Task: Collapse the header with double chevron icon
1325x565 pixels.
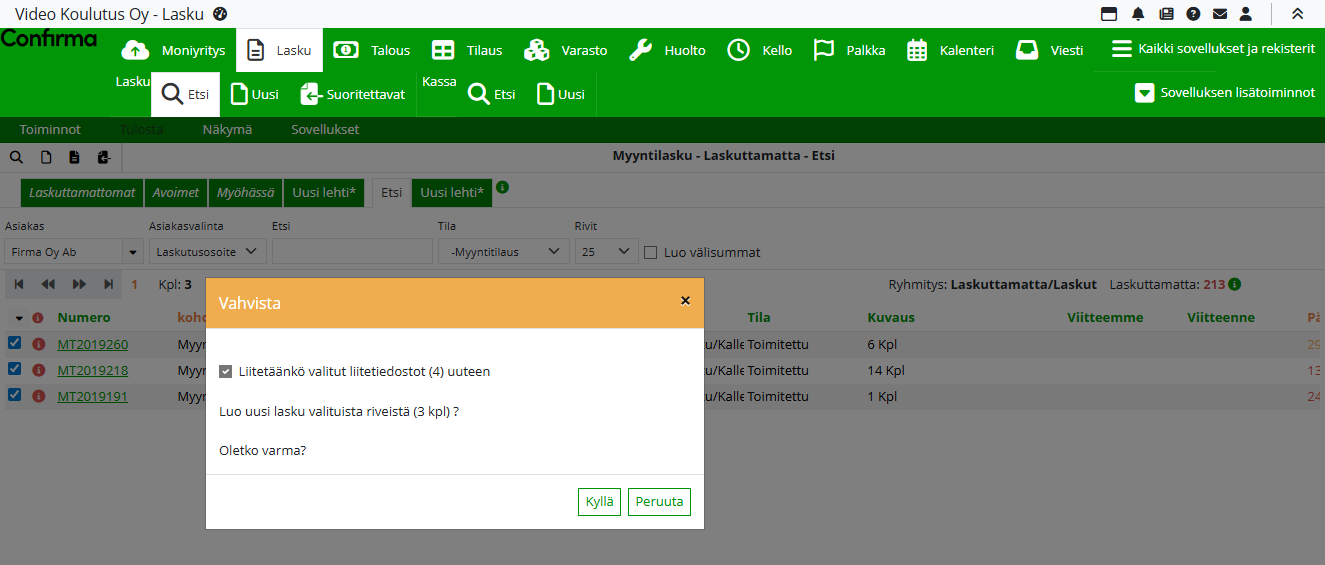Action: click(1297, 14)
